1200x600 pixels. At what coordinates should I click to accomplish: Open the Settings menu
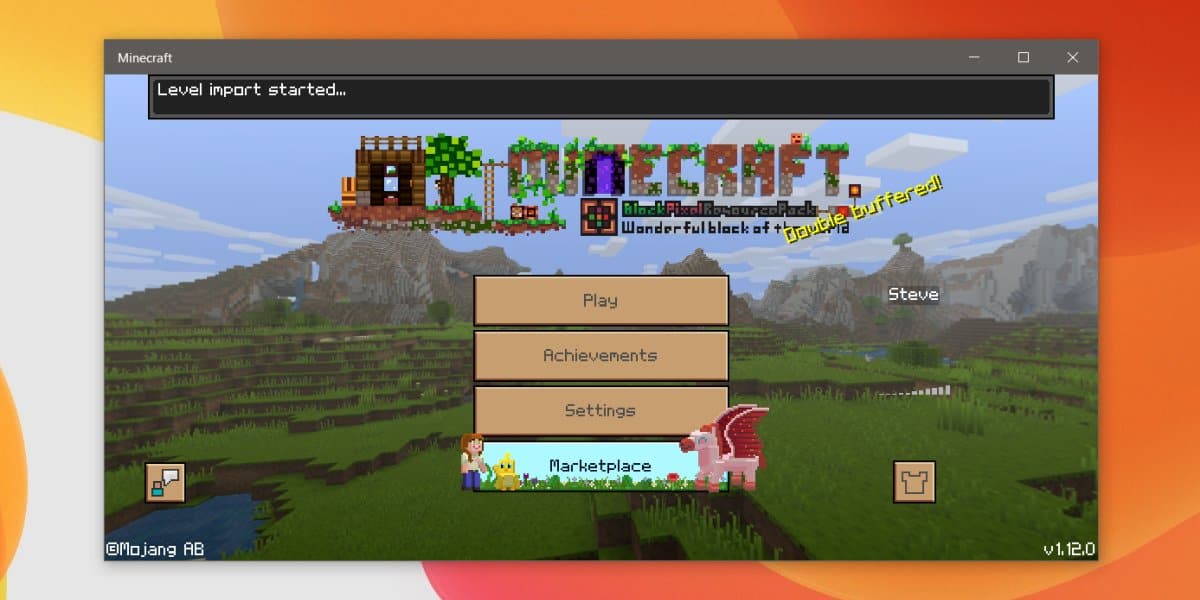coord(600,410)
